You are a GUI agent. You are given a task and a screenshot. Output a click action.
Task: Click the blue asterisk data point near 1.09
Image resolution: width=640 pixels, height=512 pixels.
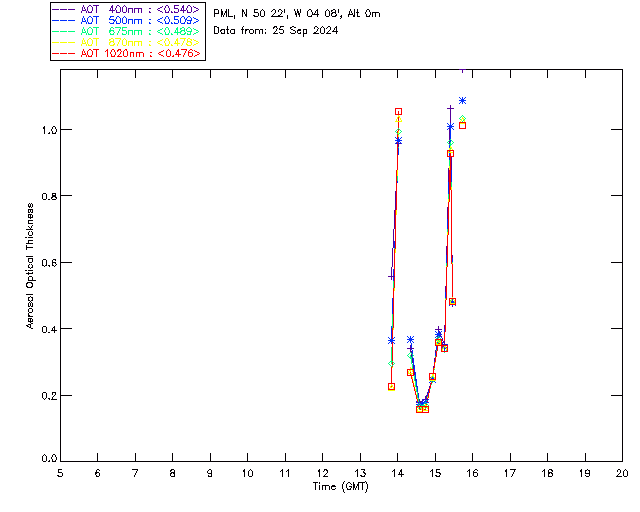pos(462,100)
